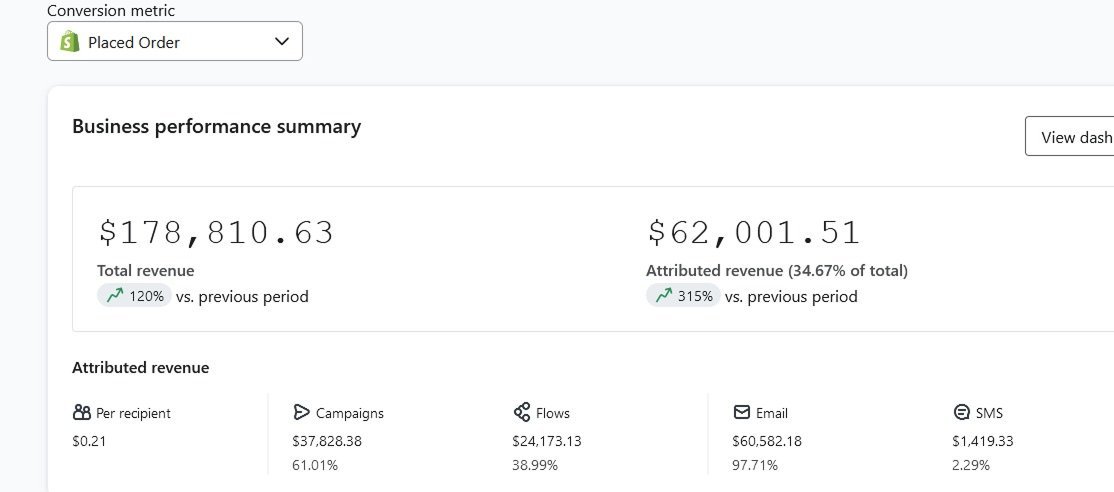Click the Flows revenue value $24,173.13
Viewport: 1114px width, 492px height.
(x=546, y=441)
